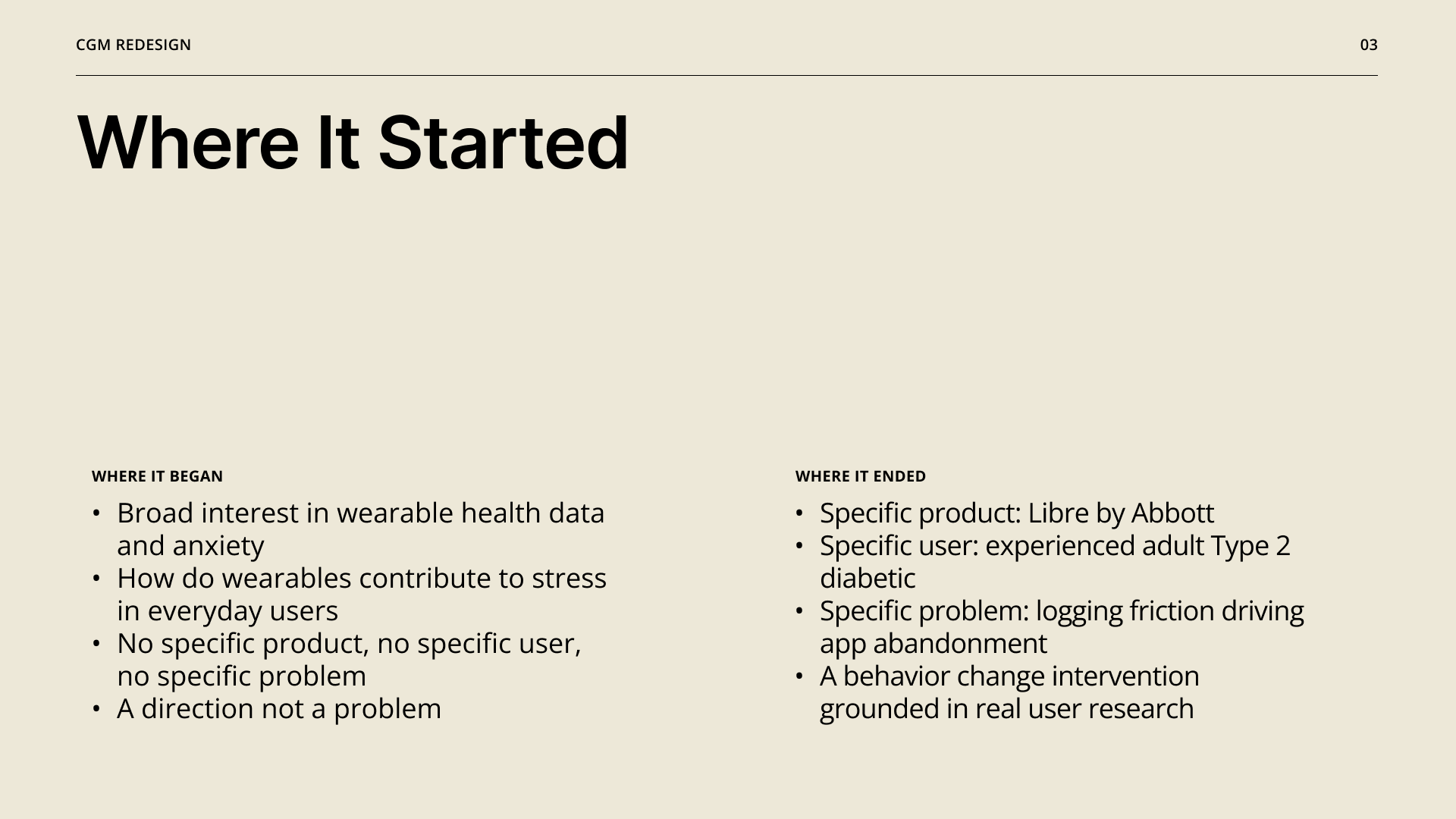Click the slide title 'Where It Started'
Screen dimensions: 1456x819
point(353,143)
